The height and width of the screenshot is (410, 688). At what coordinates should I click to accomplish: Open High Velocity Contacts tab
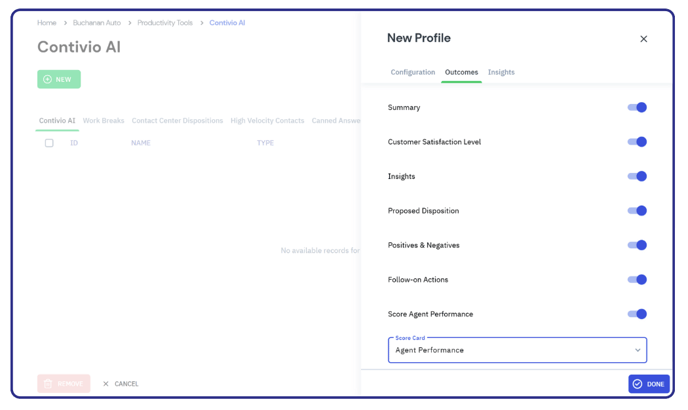point(267,121)
